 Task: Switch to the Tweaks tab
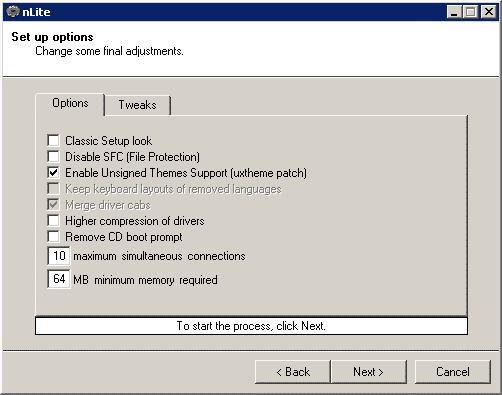pyautogui.click(x=137, y=105)
